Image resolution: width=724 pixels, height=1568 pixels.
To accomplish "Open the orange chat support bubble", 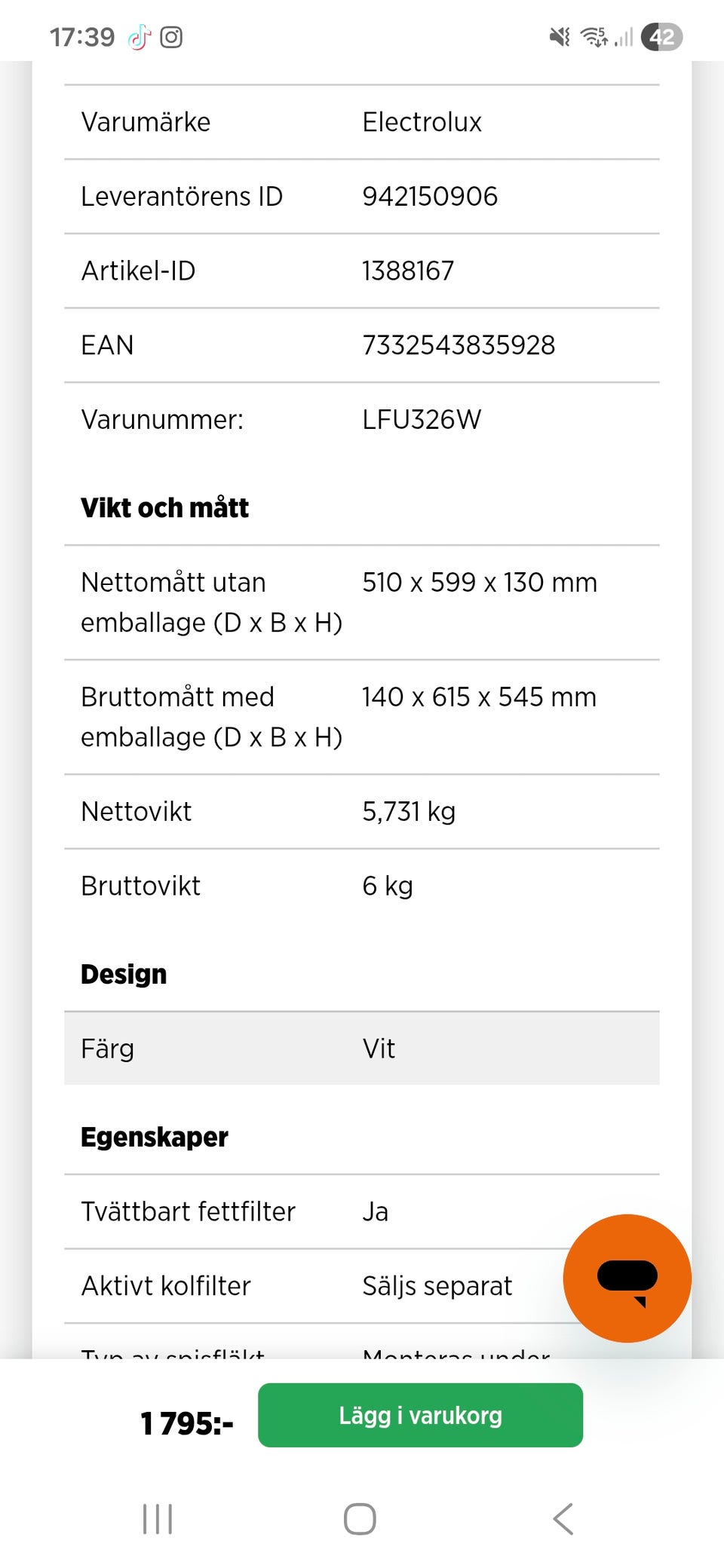I will click(627, 1278).
